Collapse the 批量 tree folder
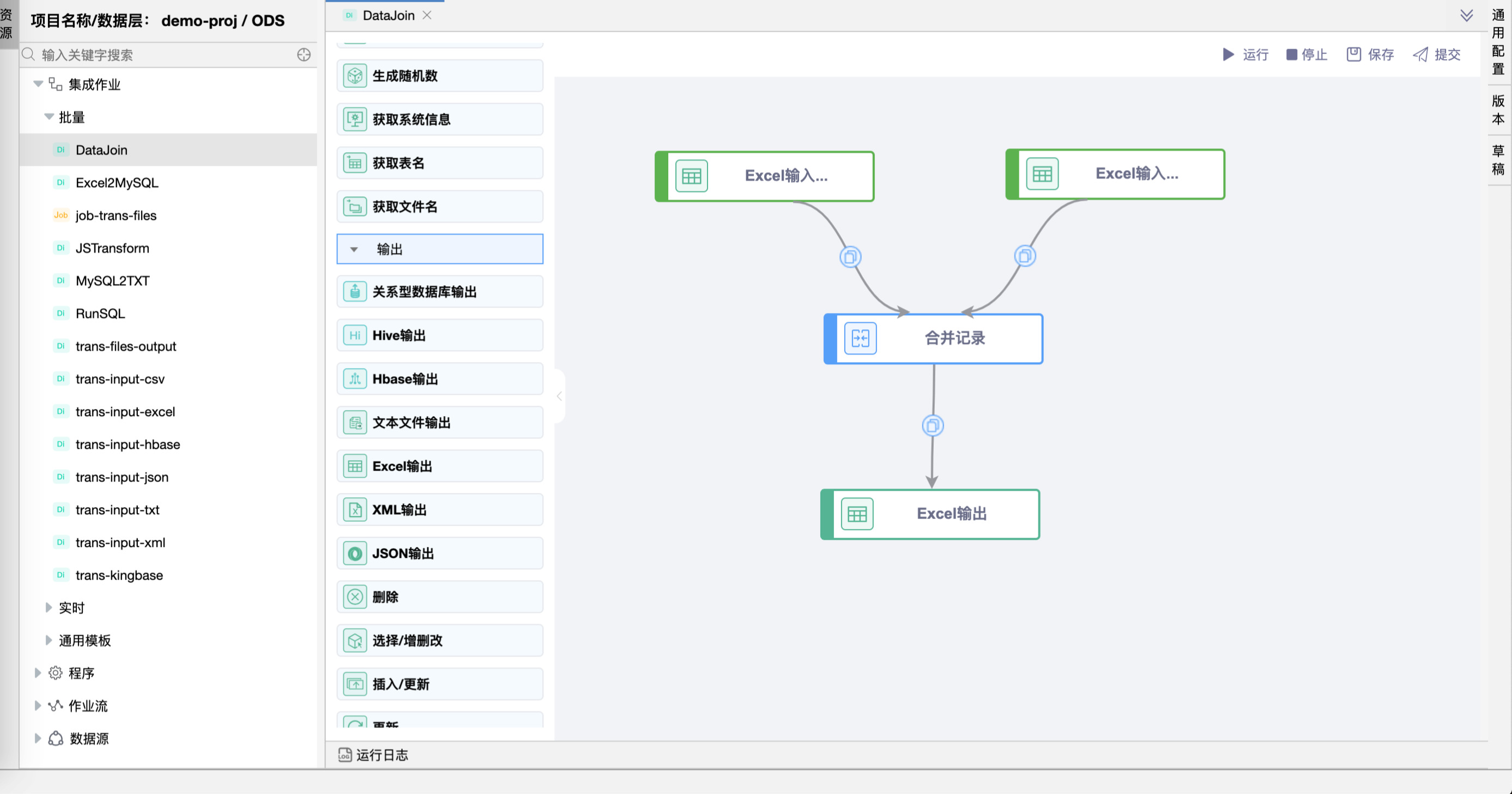This screenshot has height=794, width=1512. pyautogui.click(x=49, y=117)
